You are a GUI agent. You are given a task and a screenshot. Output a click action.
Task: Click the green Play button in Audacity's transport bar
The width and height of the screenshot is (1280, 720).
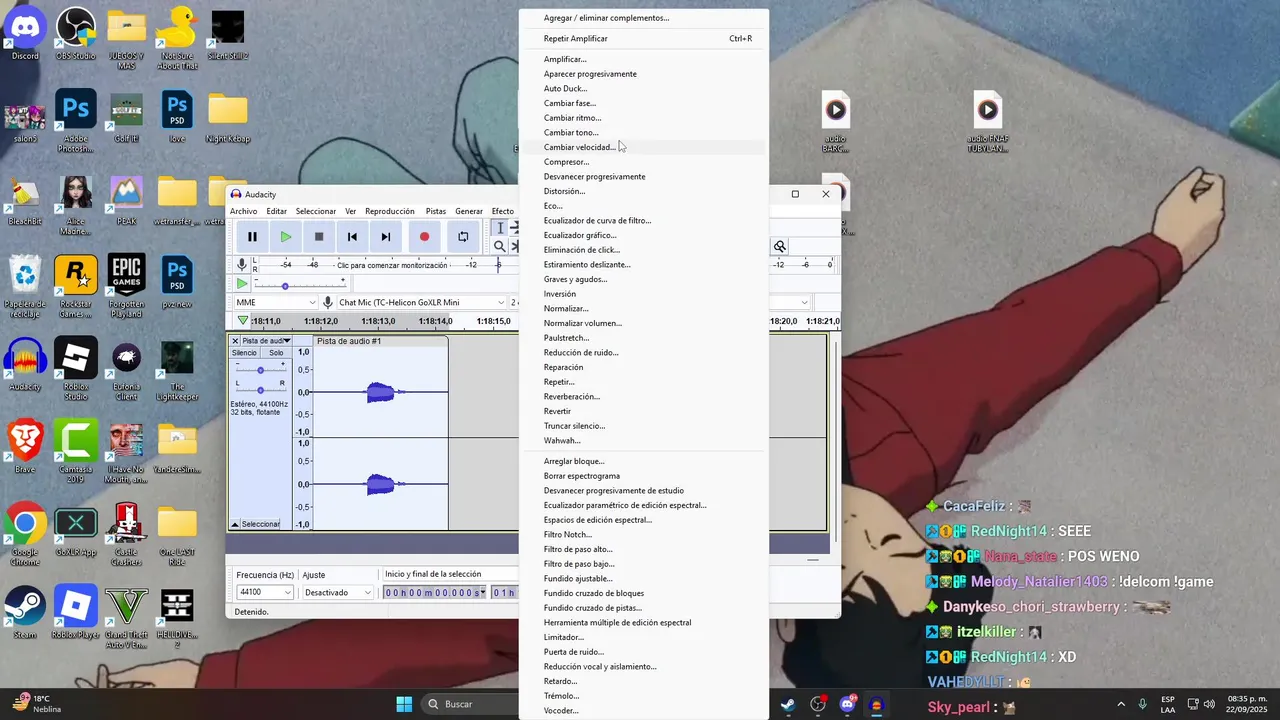286,237
